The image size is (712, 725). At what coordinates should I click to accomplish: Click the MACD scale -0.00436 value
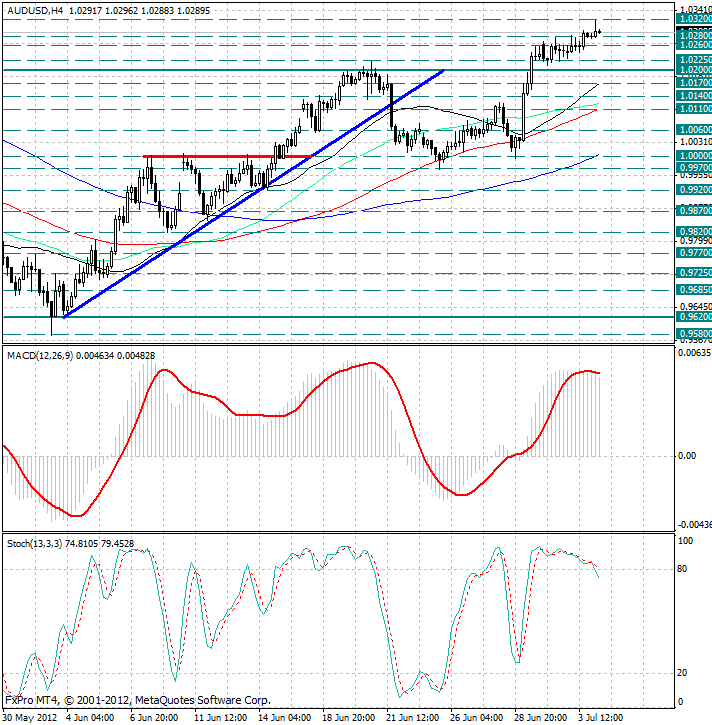pos(694,525)
